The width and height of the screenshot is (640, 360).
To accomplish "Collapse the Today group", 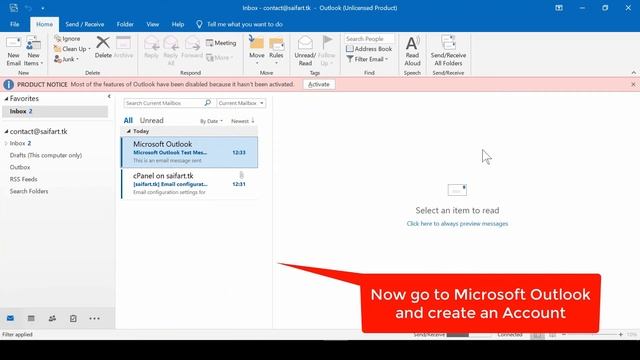I will [x=129, y=131].
